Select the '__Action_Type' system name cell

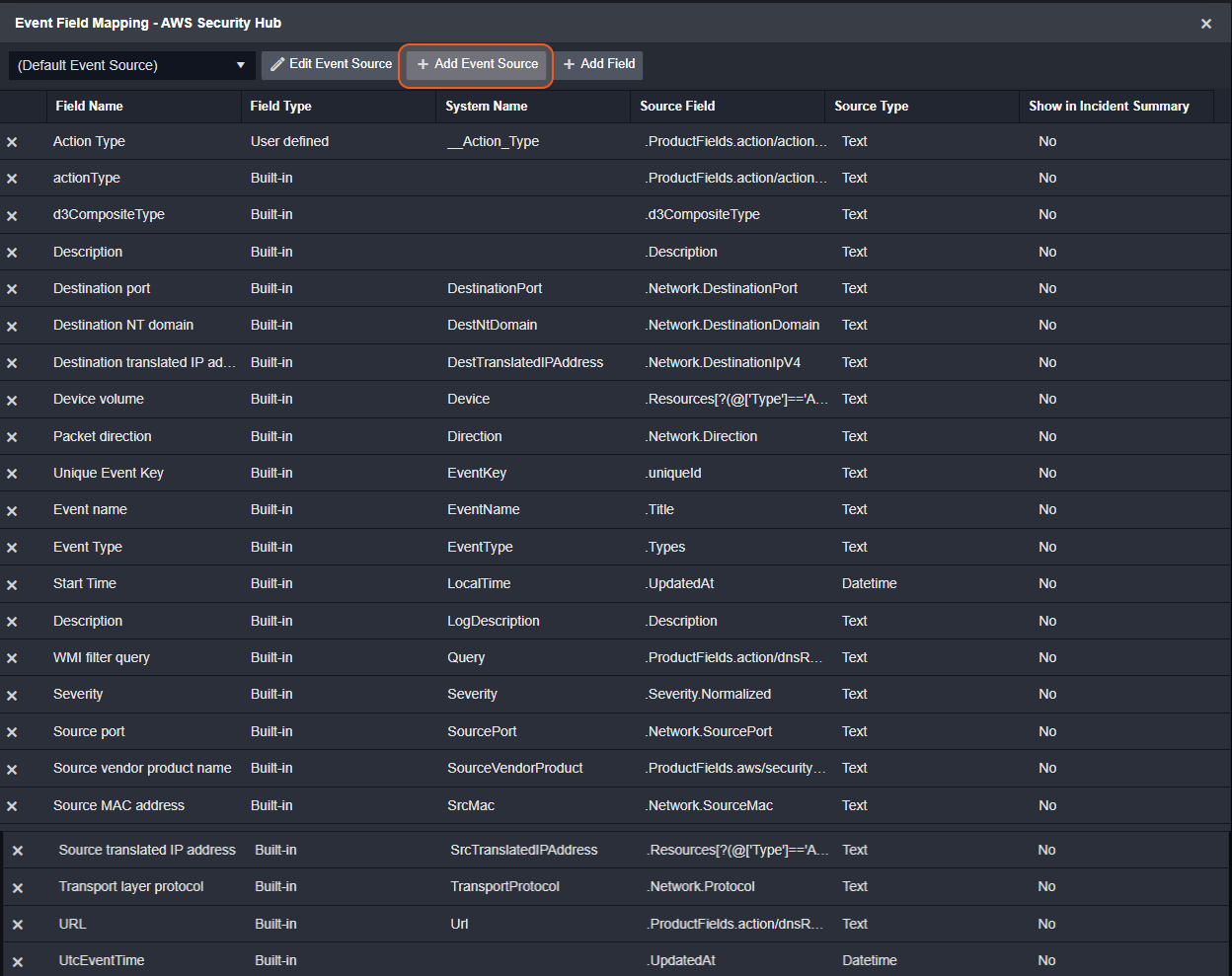point(493,141)
